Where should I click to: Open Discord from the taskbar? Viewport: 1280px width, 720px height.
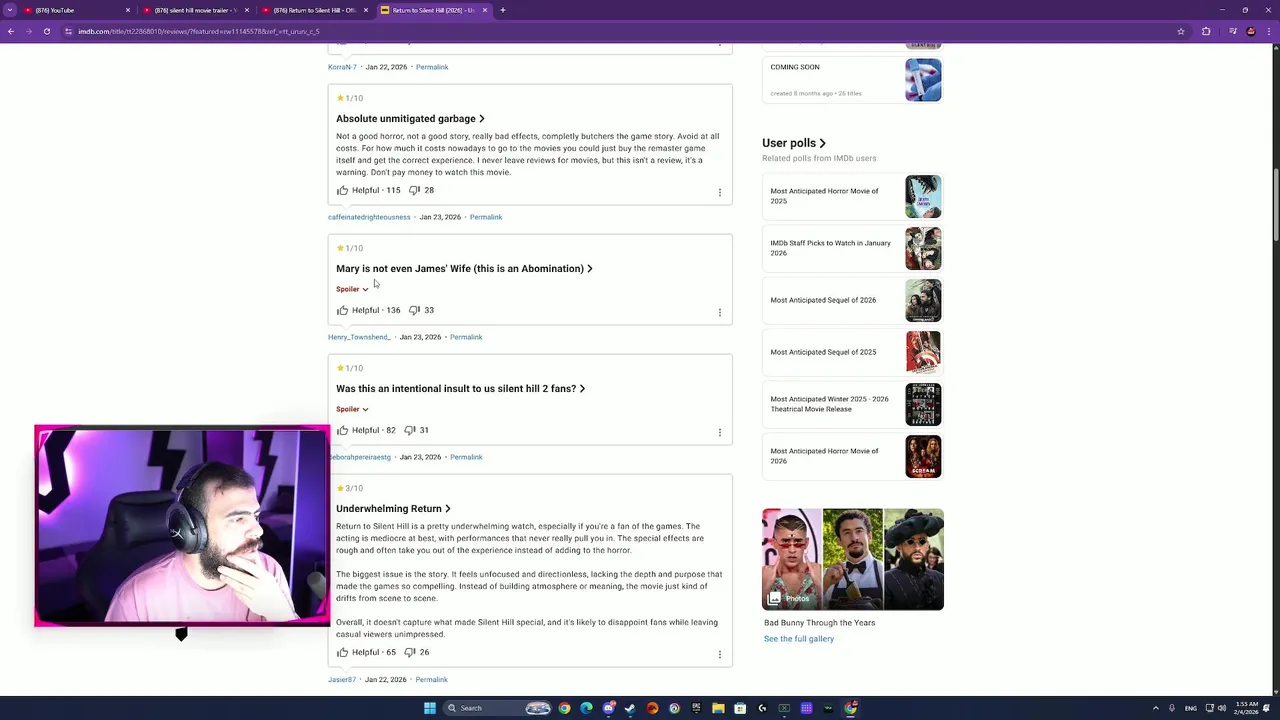[x=608, y=708]
